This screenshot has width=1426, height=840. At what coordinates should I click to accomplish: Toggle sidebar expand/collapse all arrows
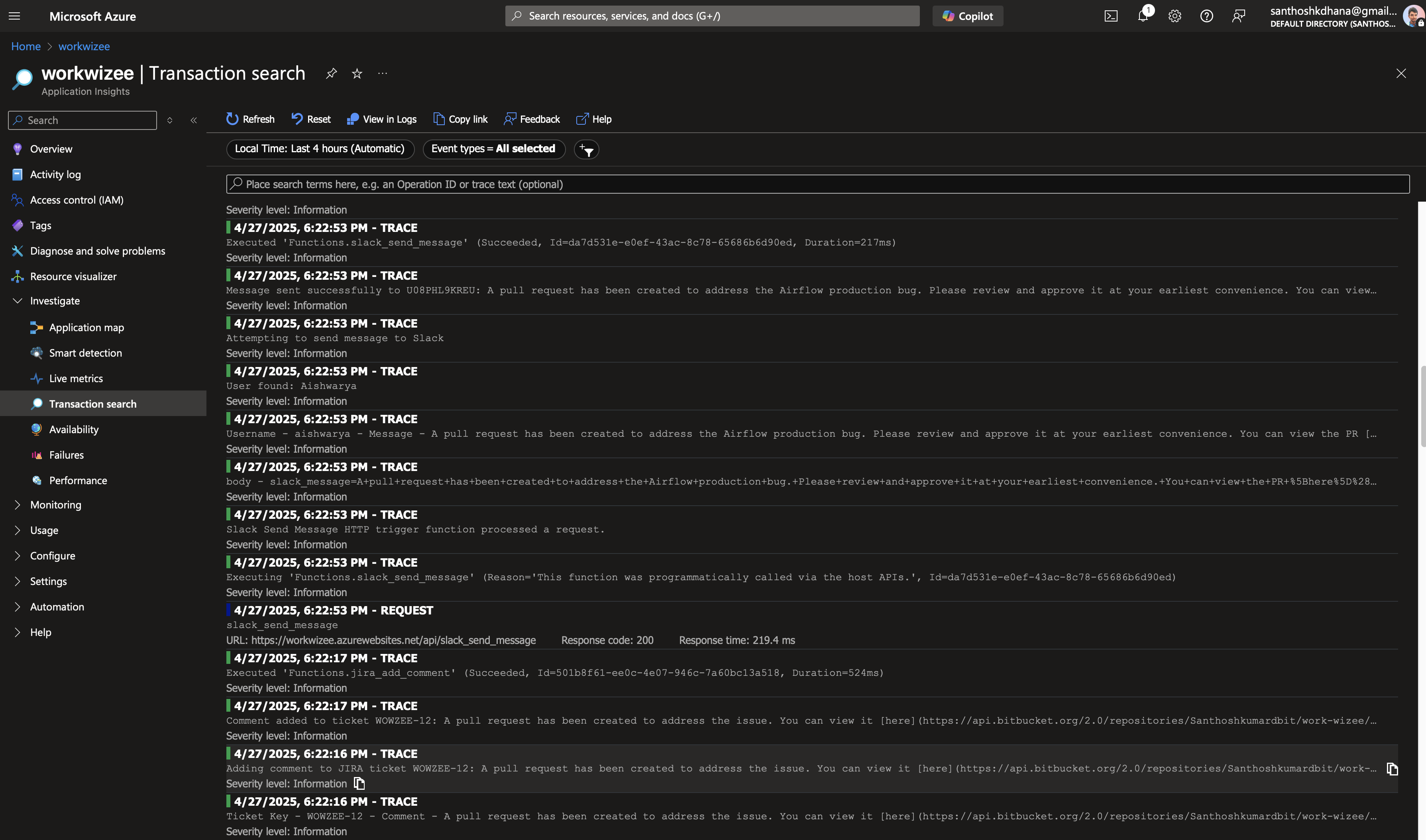tap(169, 120)
